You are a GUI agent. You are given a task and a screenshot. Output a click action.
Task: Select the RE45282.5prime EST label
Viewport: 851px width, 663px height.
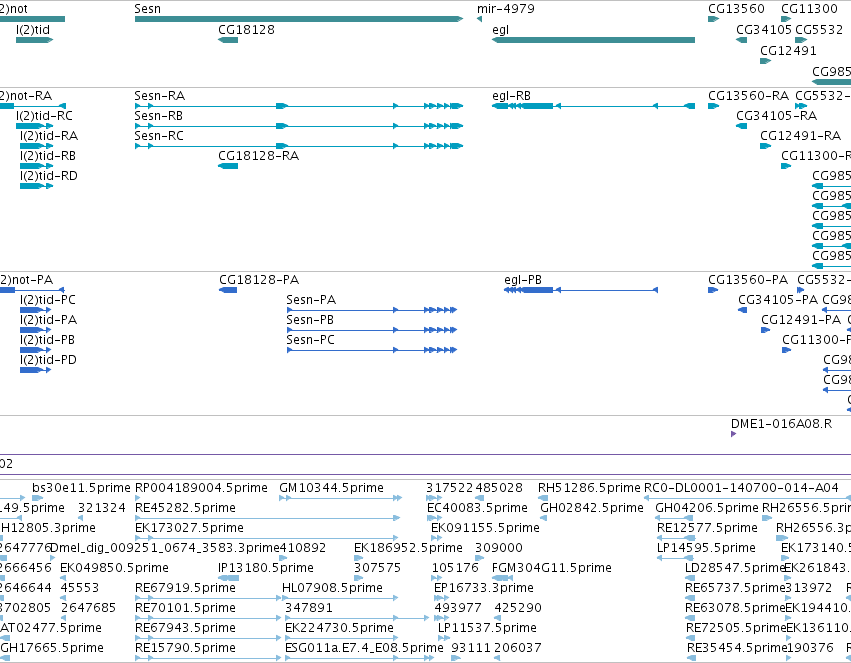[x=186, y=508]
